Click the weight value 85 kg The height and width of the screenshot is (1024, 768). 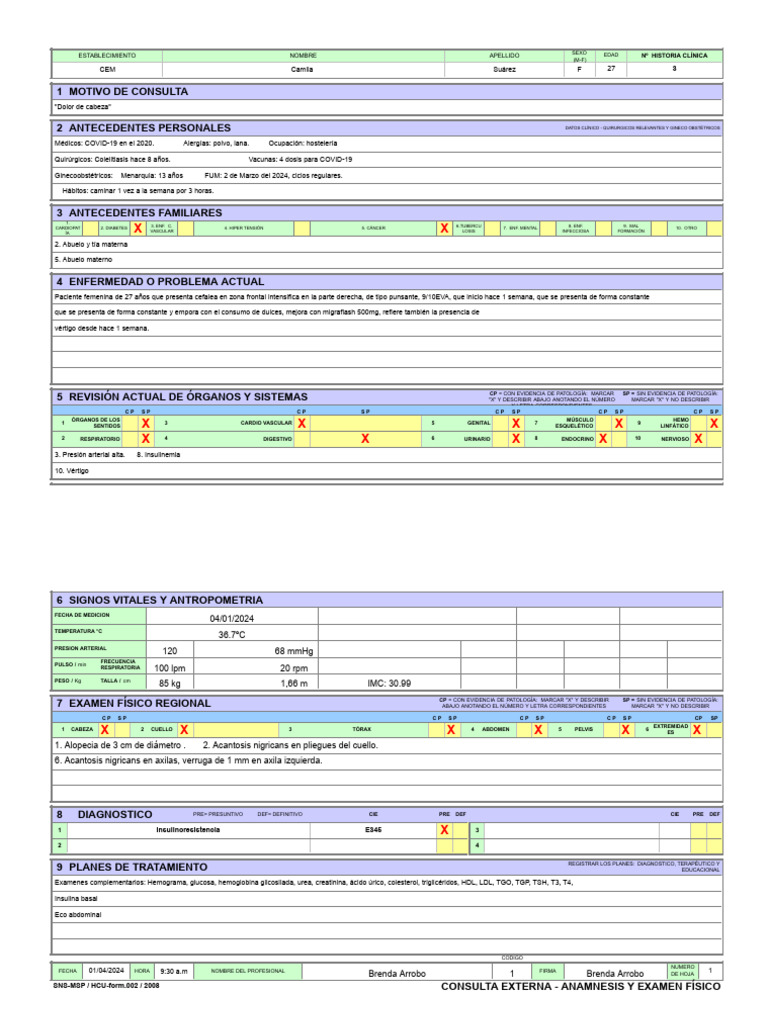pos(170,683)
